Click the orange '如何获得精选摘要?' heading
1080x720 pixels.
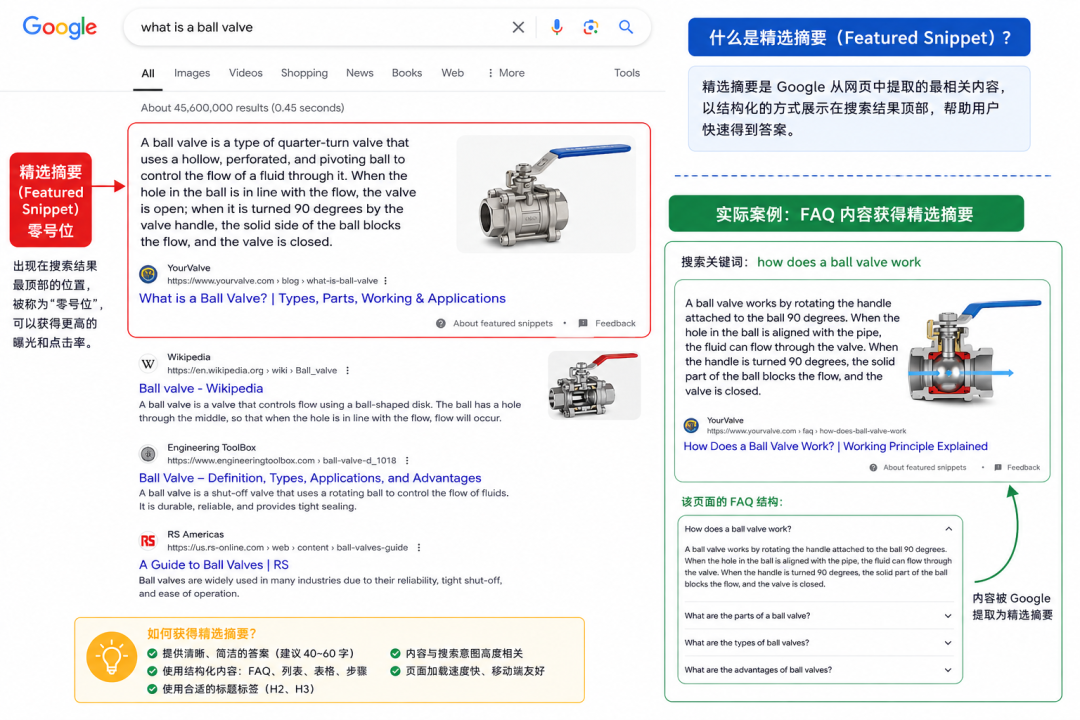[x=202, y=634]
